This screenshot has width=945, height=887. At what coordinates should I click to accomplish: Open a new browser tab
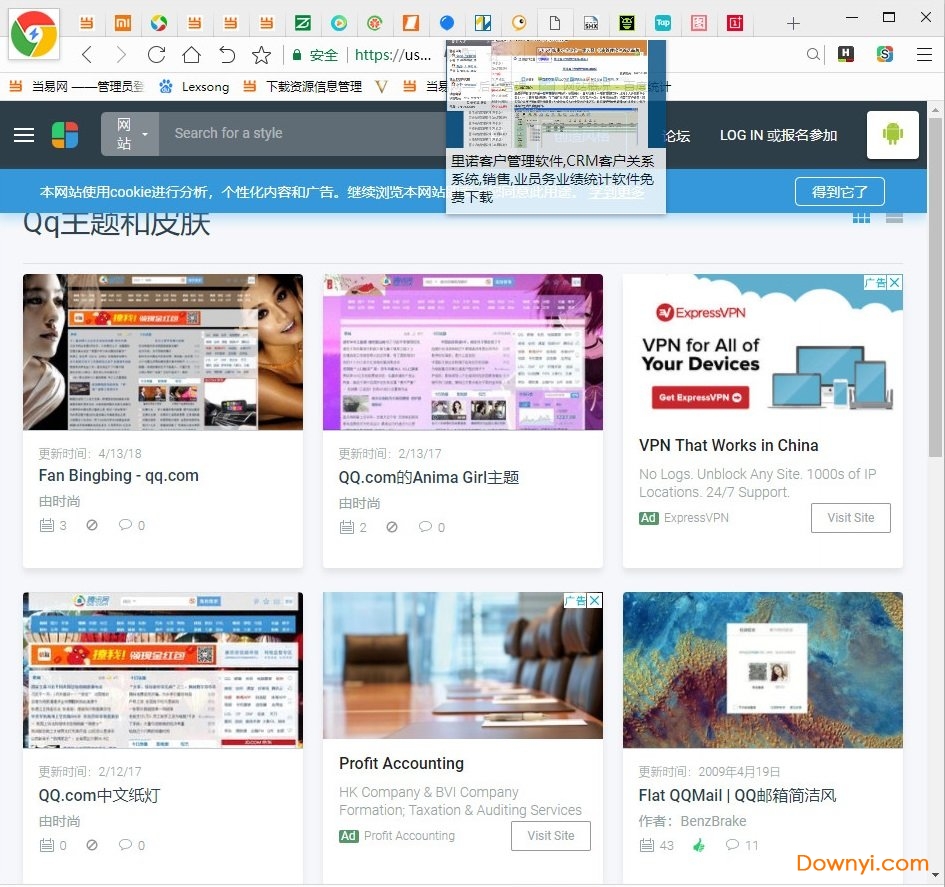point(793,23)
